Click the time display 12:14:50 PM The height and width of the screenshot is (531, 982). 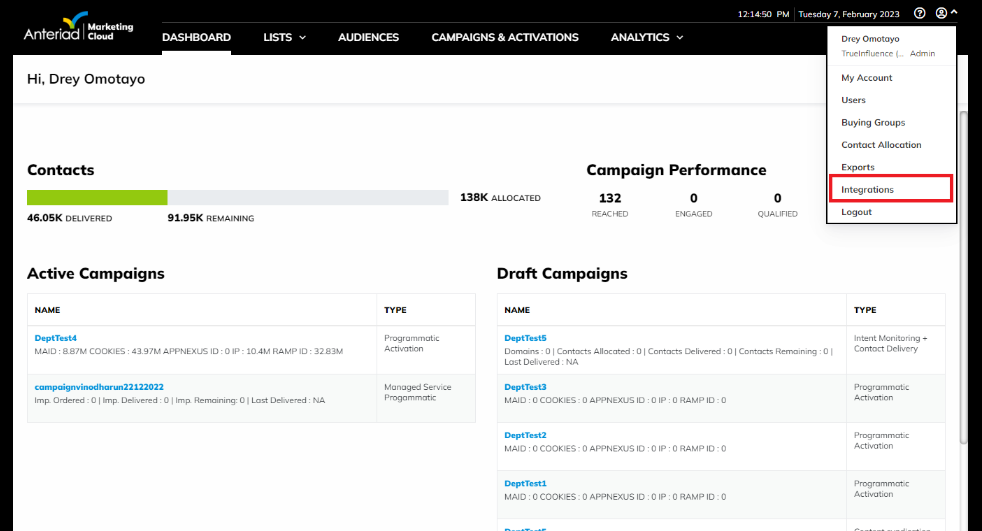click(x=763, y=14)
